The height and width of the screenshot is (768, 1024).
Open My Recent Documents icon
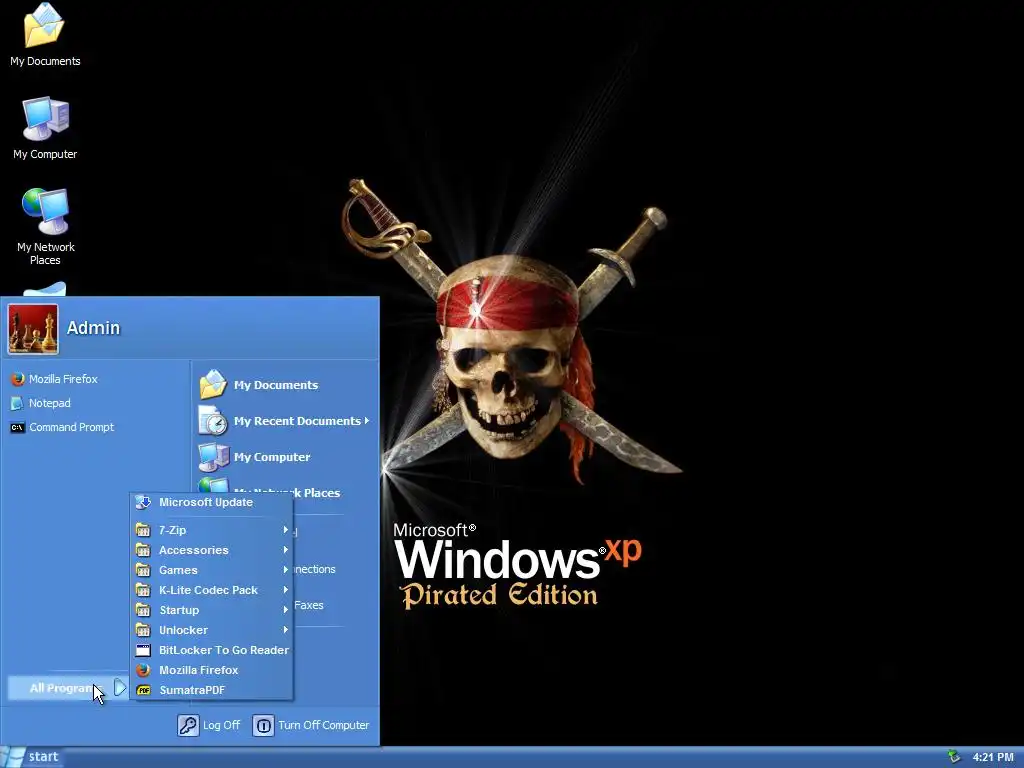coord(213,421)
